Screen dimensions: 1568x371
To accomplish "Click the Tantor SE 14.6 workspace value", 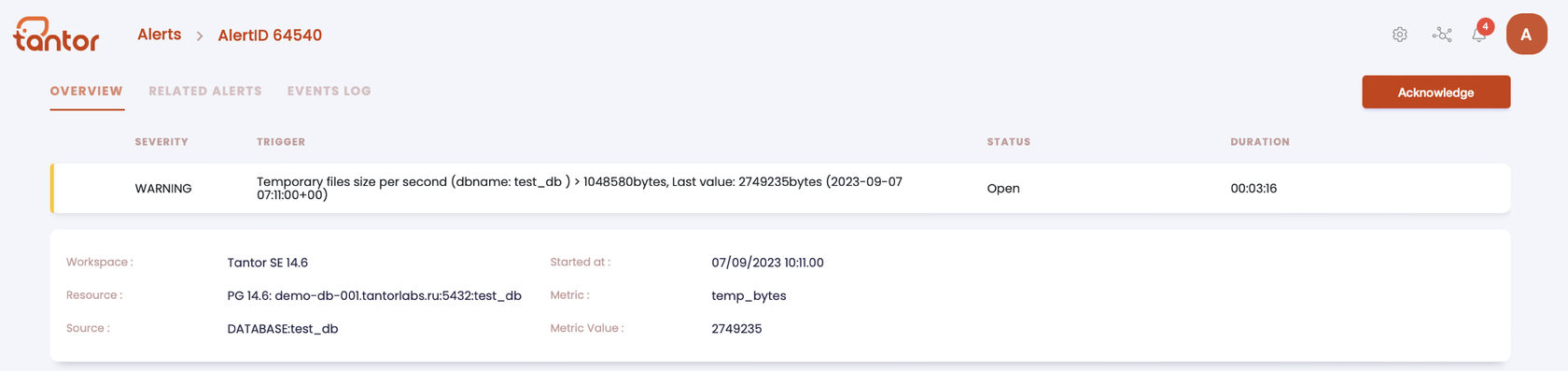I will [268, 263].
